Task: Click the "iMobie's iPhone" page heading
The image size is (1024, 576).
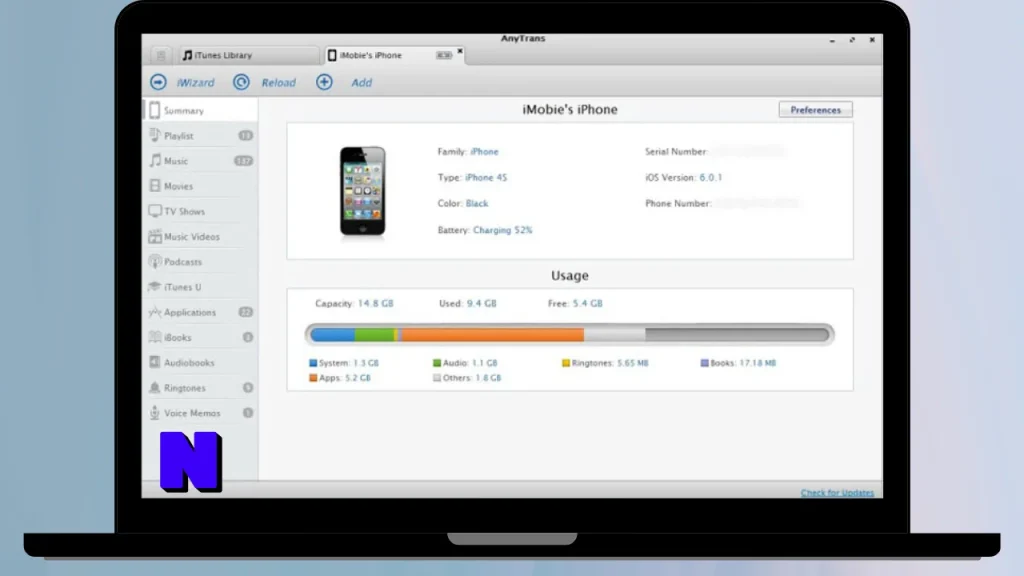Action: (569, 110)
